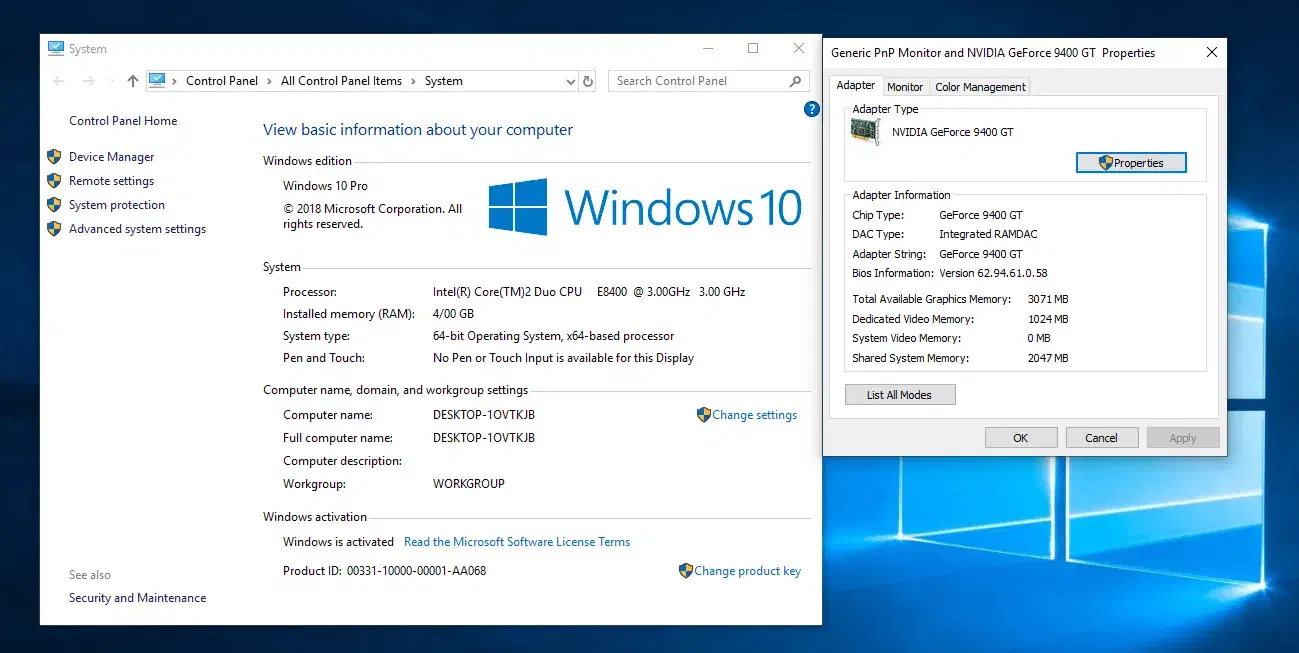
Task: Open the Color Management tab
Action: coord(980,87)
